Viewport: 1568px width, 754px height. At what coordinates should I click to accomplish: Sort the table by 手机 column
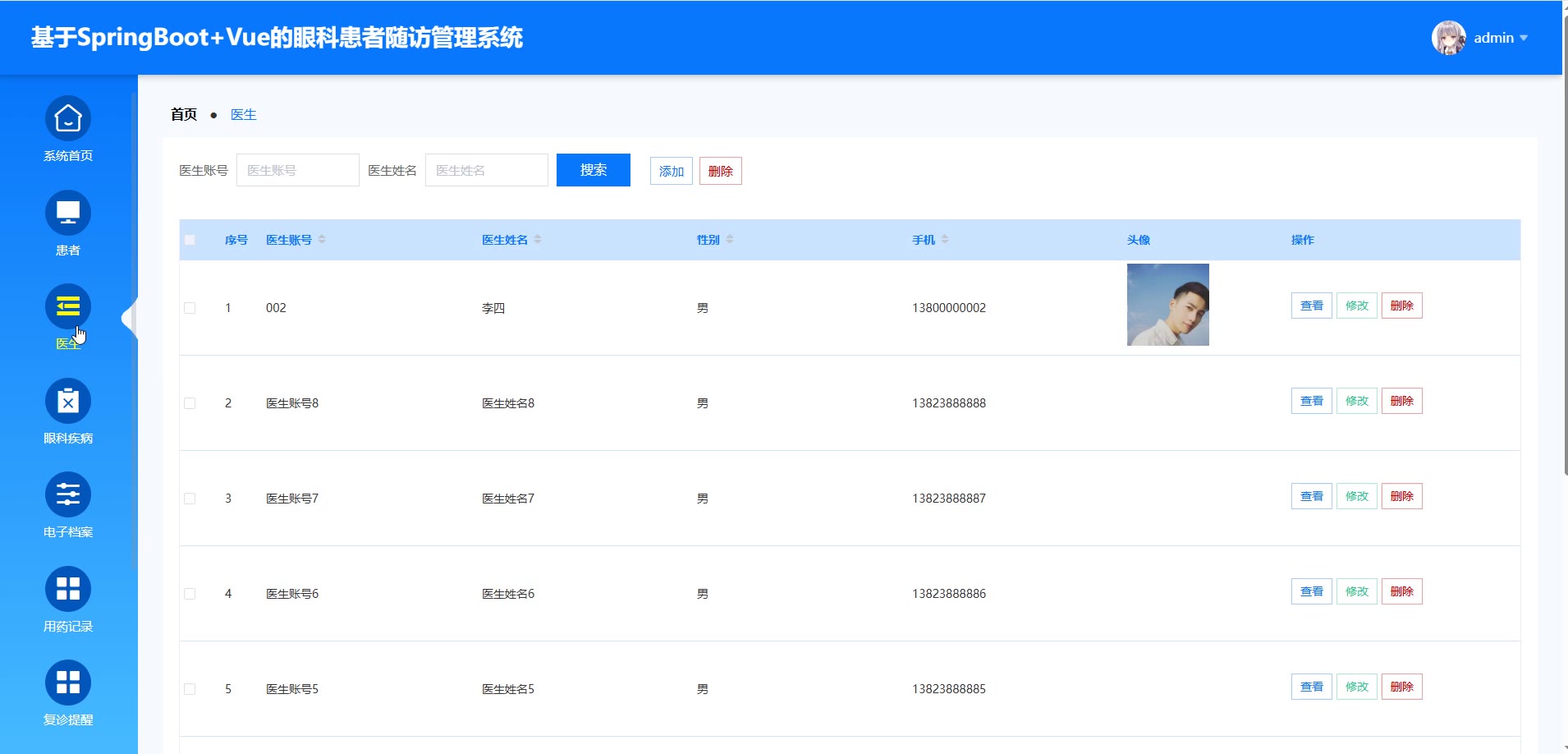945,240
